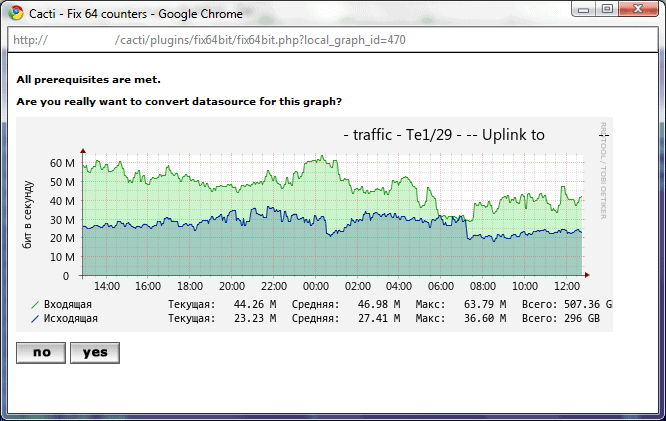Click the window title 'Cacti - Fix 64 counters'

(x=87, y=14)
